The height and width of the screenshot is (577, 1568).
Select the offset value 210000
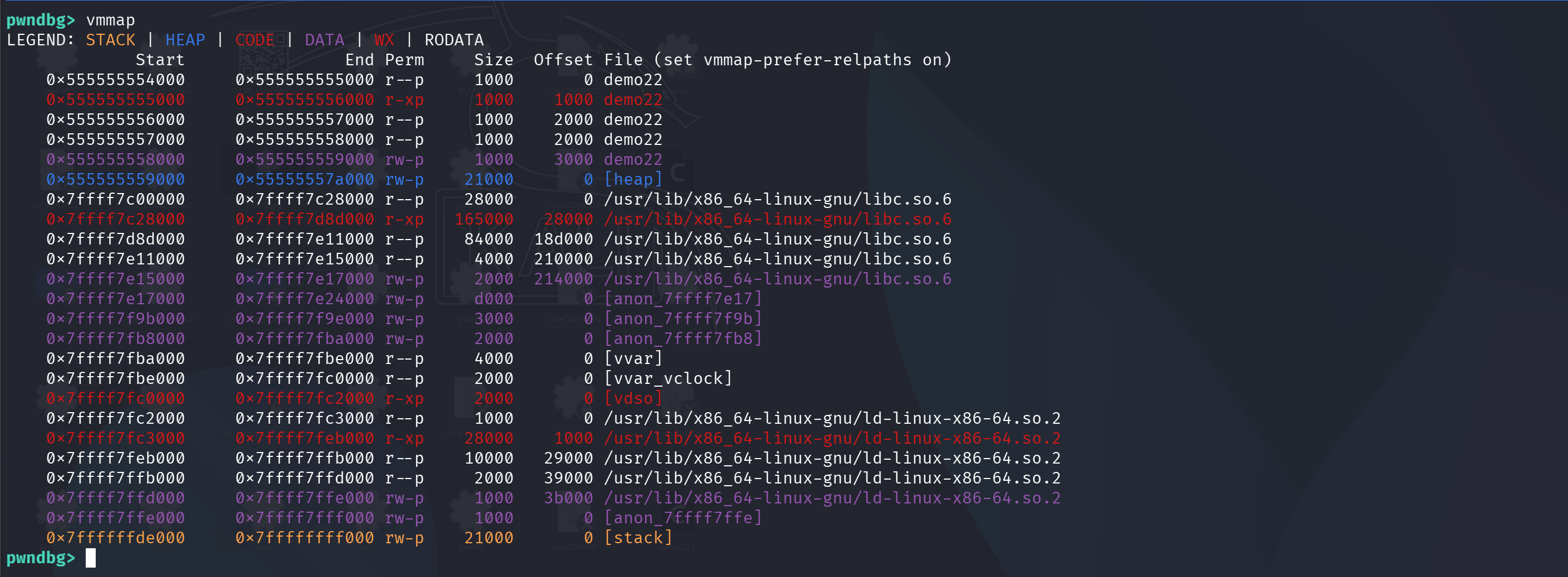(x=563, y=259)
